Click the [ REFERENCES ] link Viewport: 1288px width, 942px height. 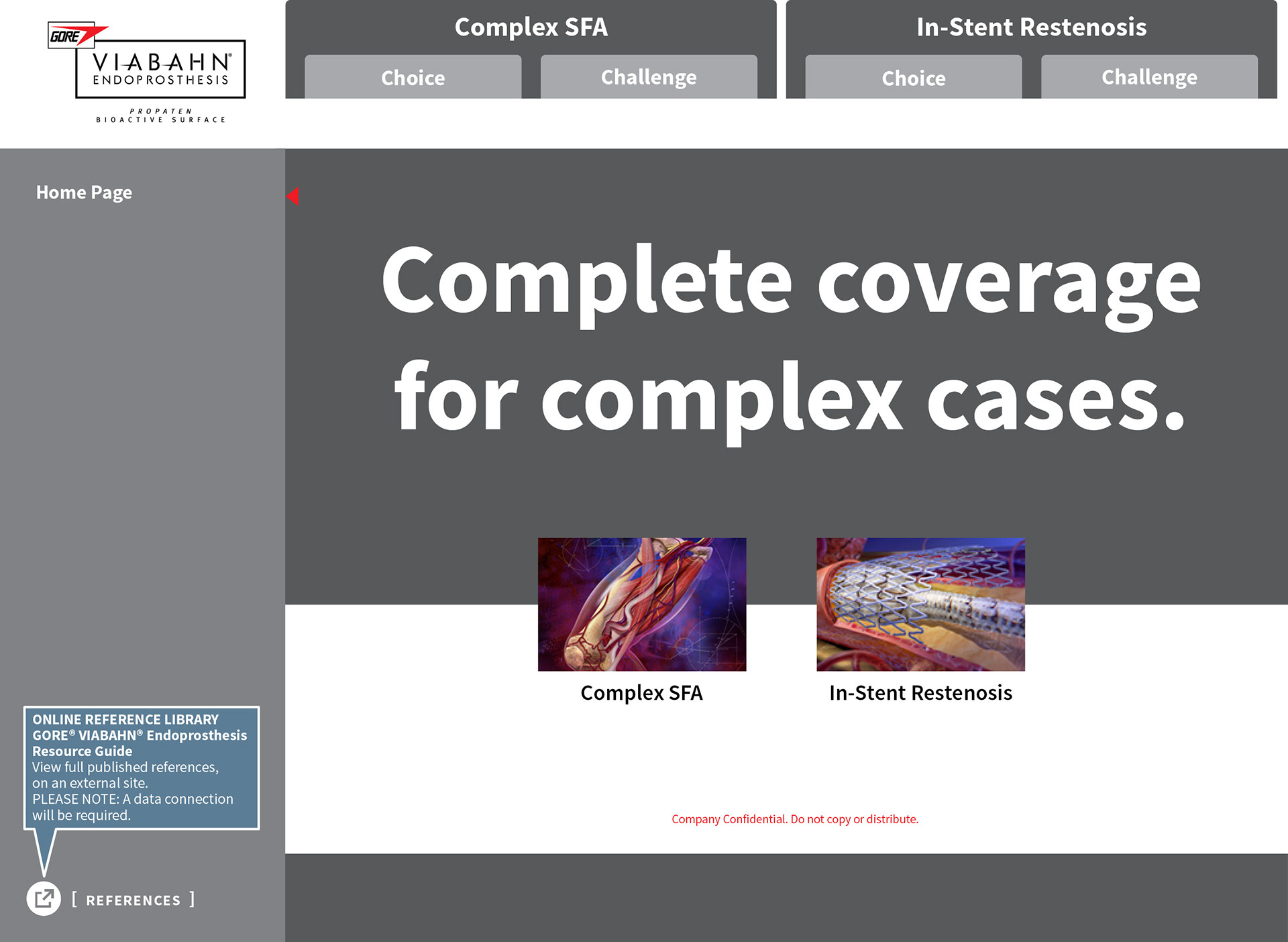pos(133,900)
